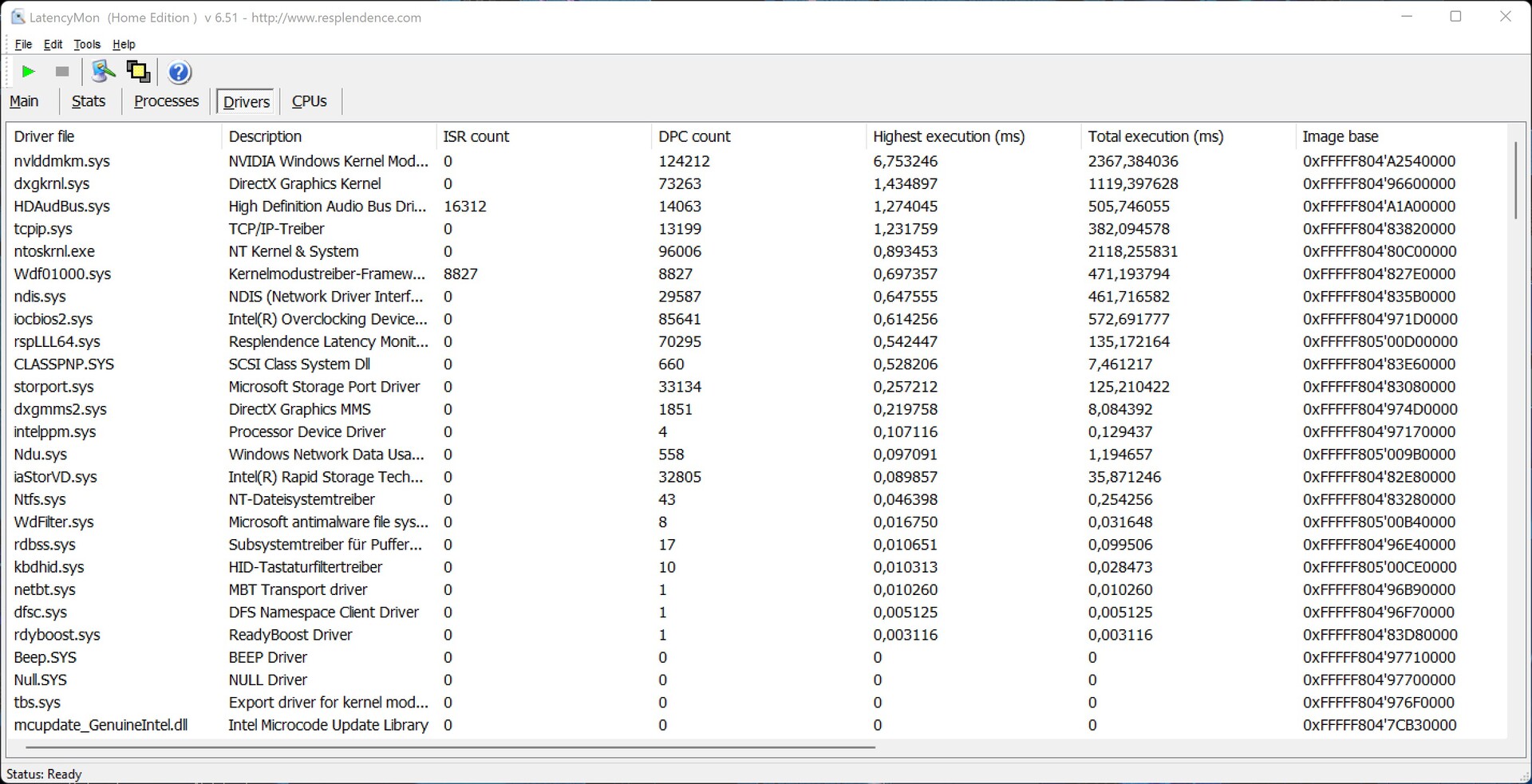Select the ntoskrnl.exe driver row
This screenshot has width=1532, height=784.
[757, 251]
